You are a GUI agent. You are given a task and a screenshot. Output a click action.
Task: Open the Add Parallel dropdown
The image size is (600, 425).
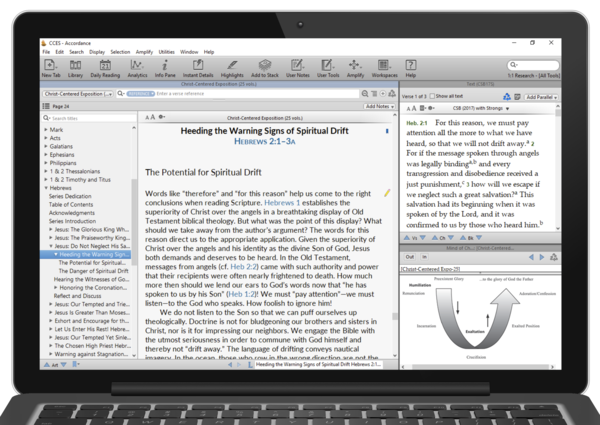click(541, 97)
